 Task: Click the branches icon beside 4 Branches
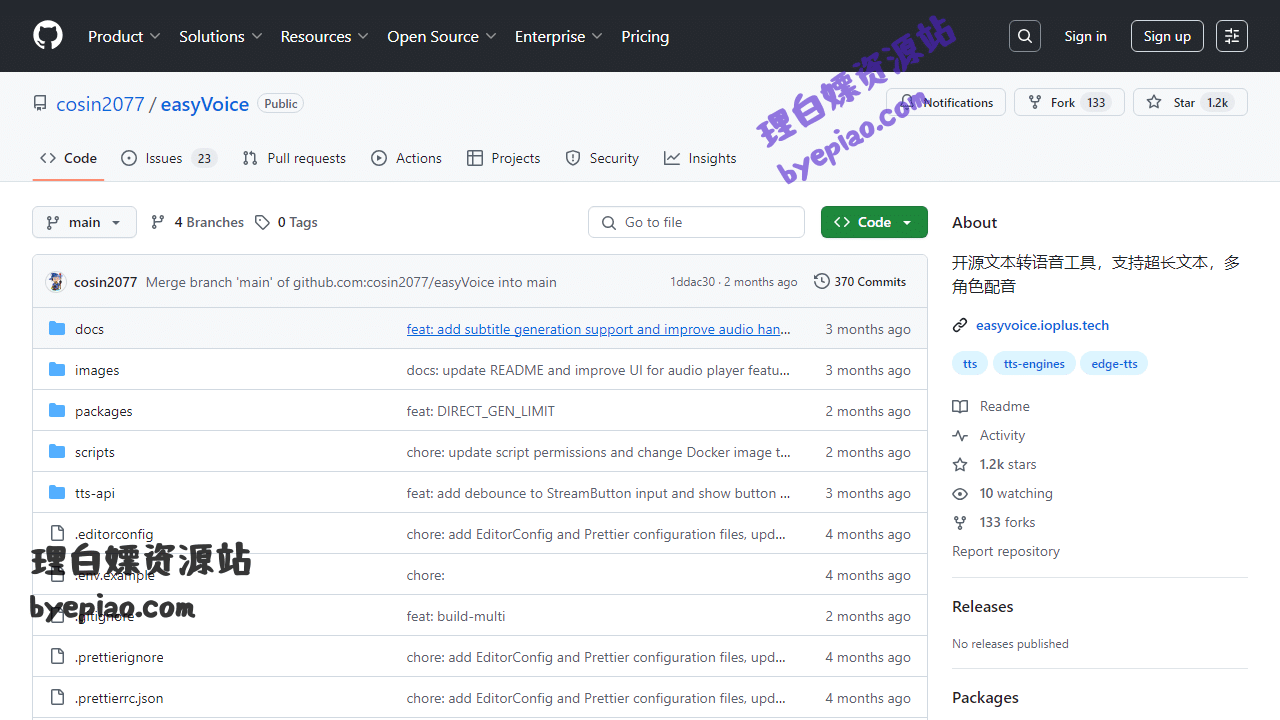(158, 222)
